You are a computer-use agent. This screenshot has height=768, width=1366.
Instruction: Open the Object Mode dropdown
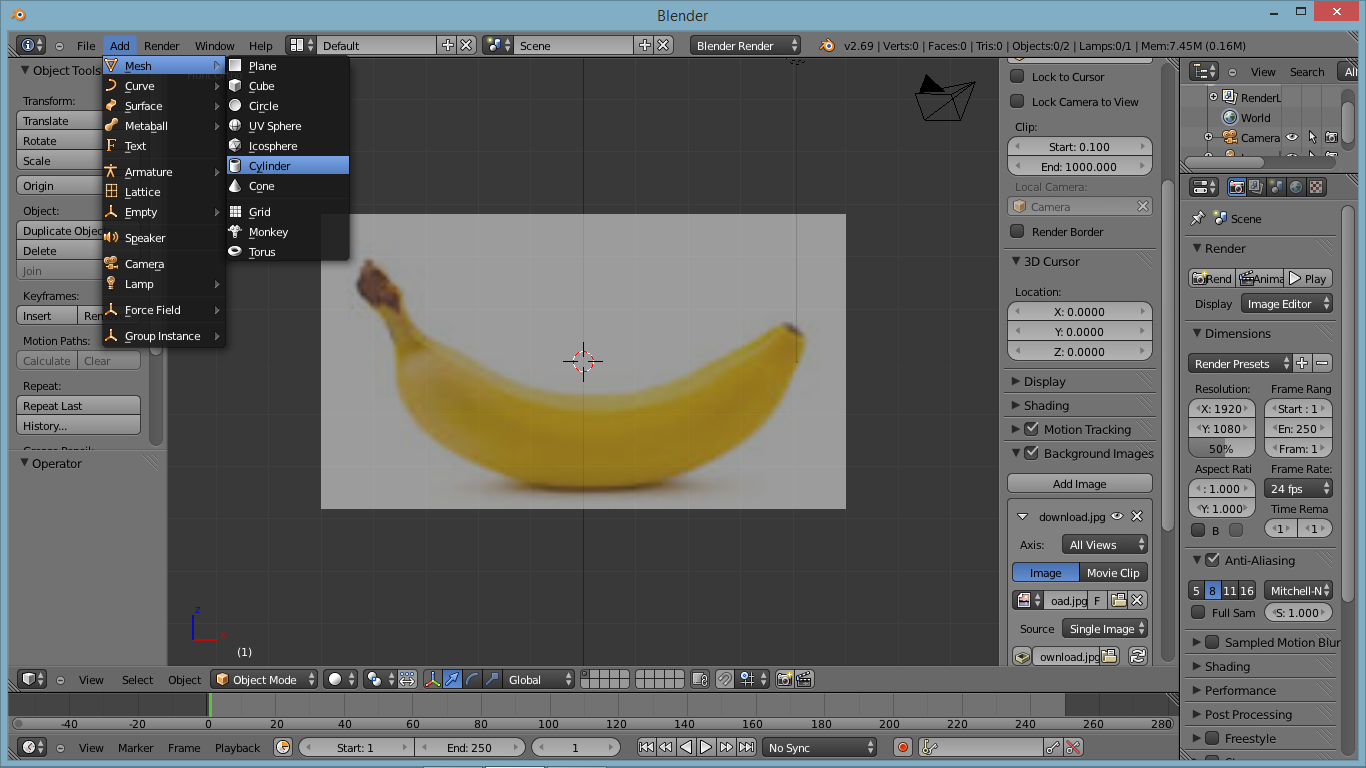coord(264,680)
